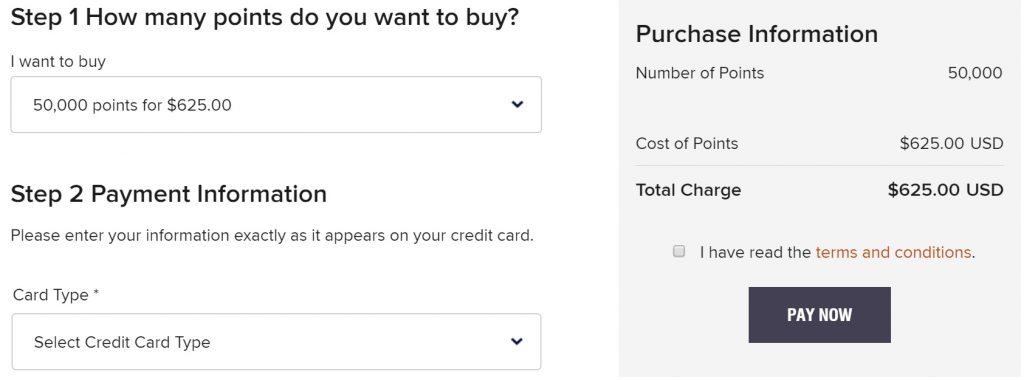Click the credit card information instruction text
1024x380 pixels.
(x=272, y=235)
